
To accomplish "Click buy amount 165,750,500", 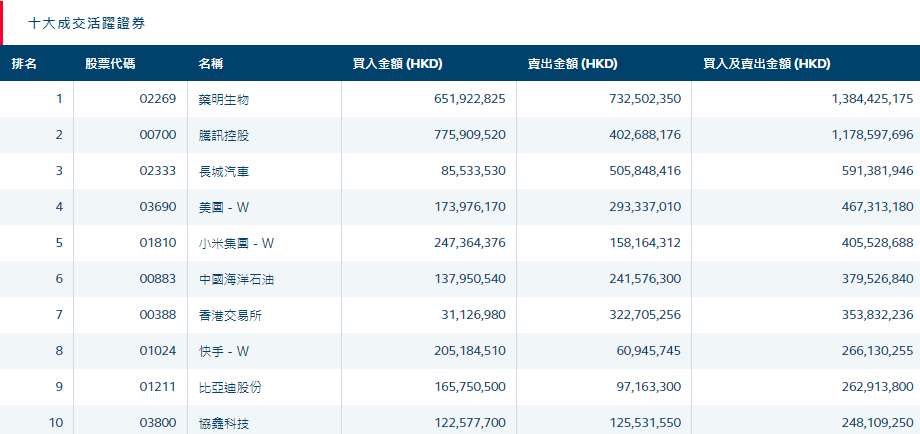I will (x=470, y=386).
